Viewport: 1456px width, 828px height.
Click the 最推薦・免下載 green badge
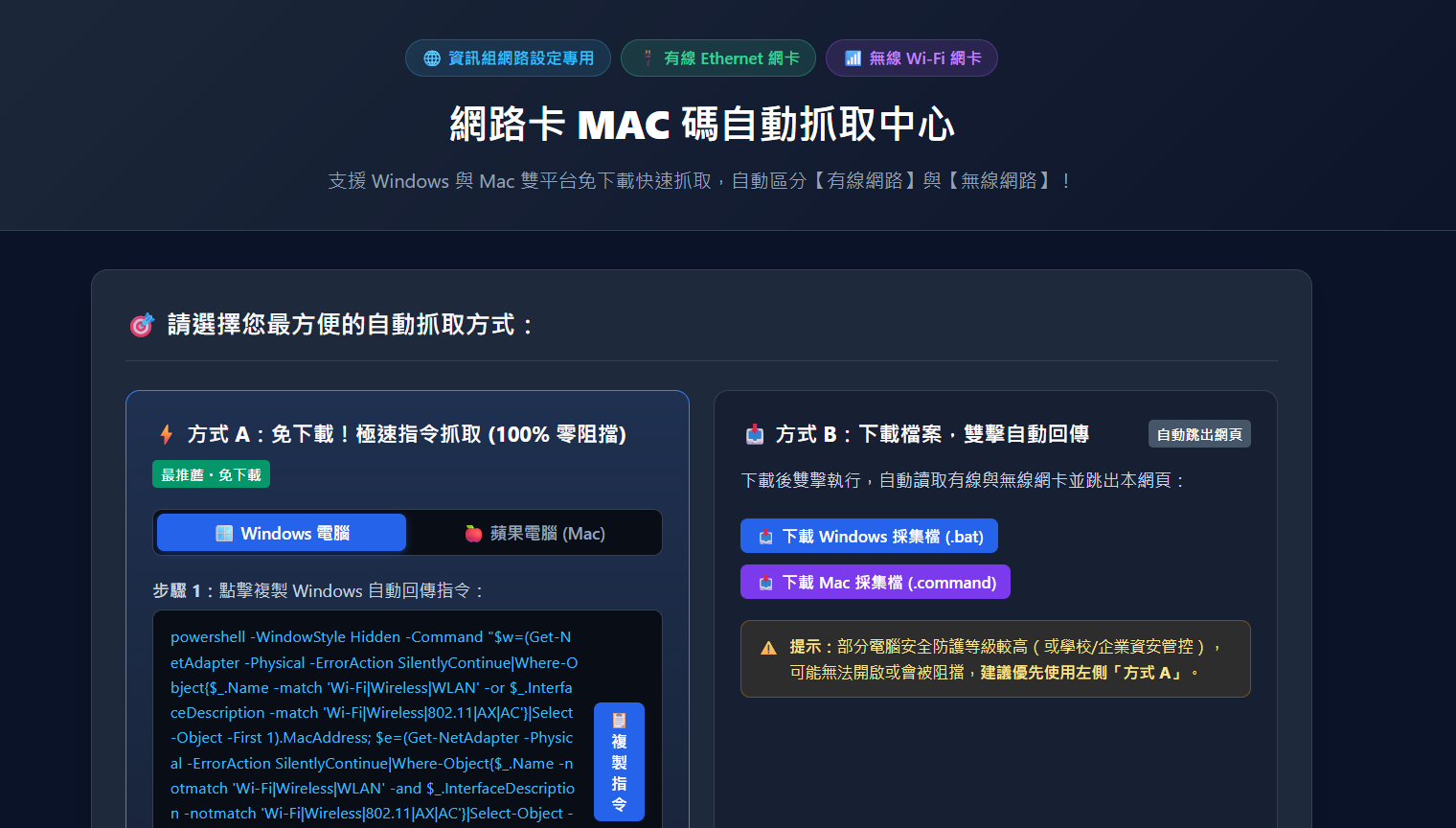coord(211,474)
